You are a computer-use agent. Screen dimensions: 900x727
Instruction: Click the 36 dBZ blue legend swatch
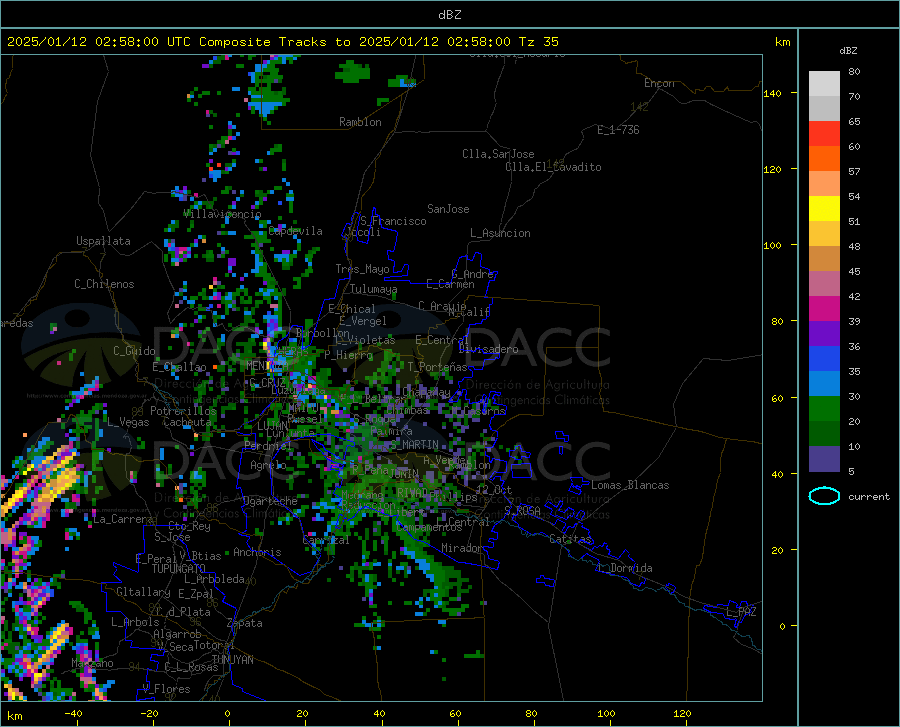[824, 359]
